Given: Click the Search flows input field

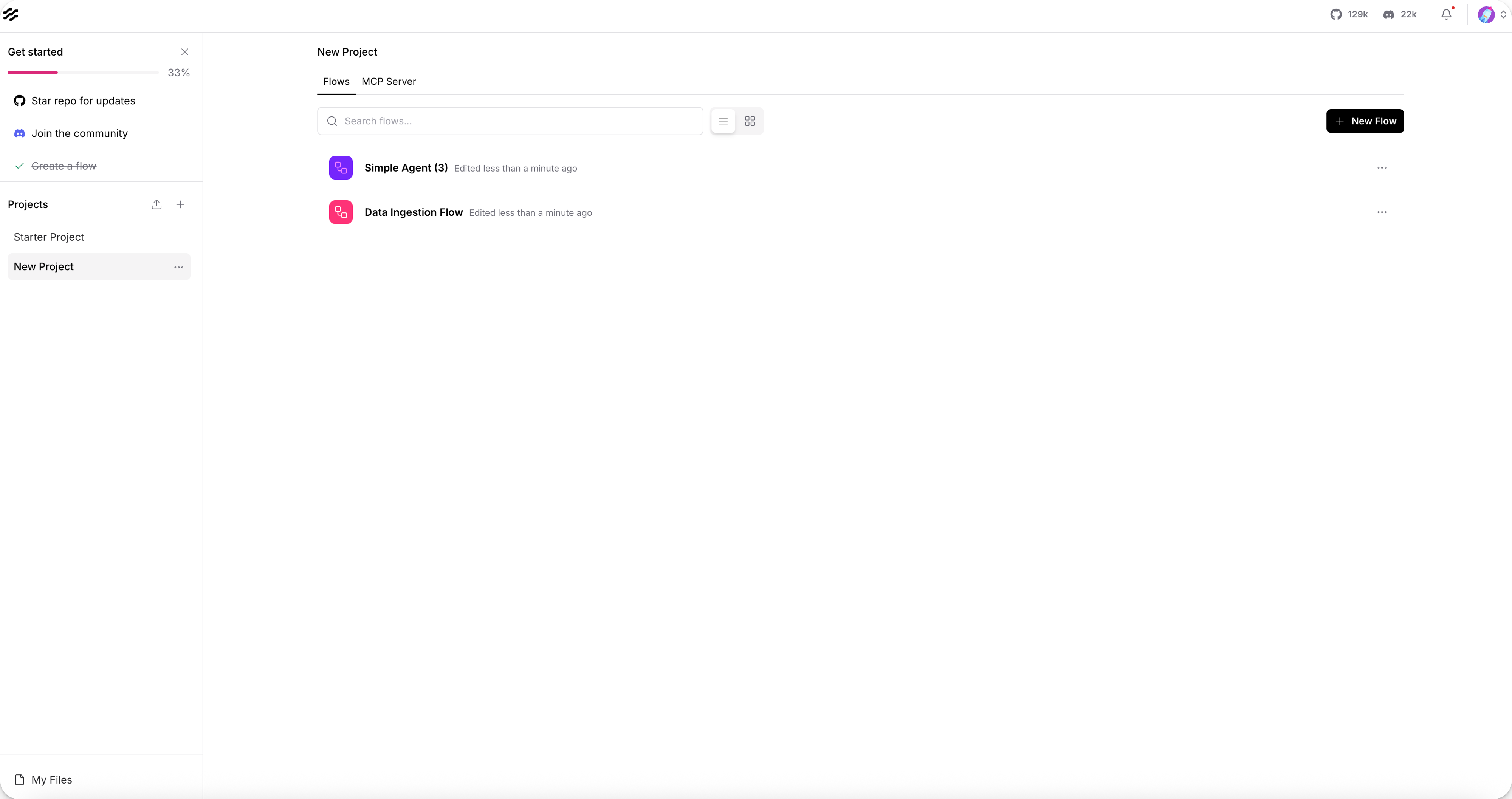Looking at the screenshot, I should pyautogui.click(x=510, y=121).
